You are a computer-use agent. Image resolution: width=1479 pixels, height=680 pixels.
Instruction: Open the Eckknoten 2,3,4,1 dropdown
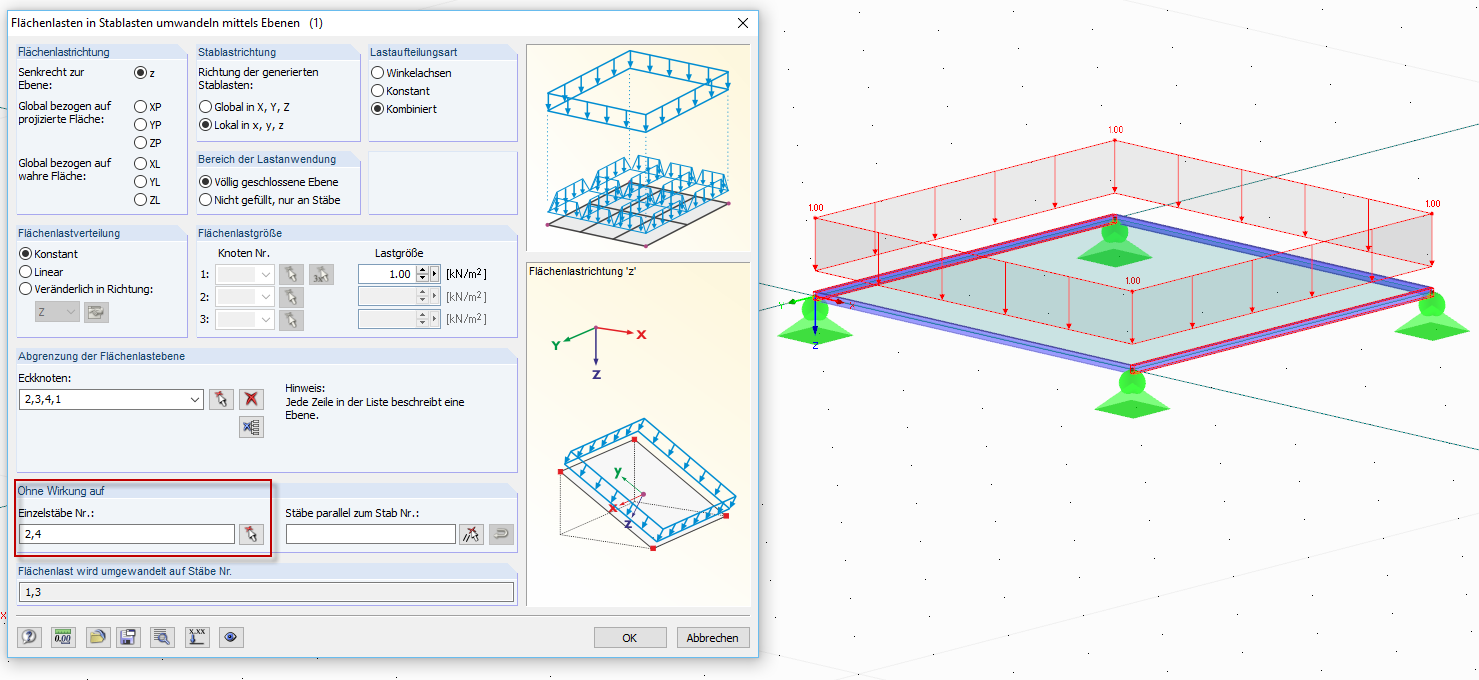click(x=194, y=399)
